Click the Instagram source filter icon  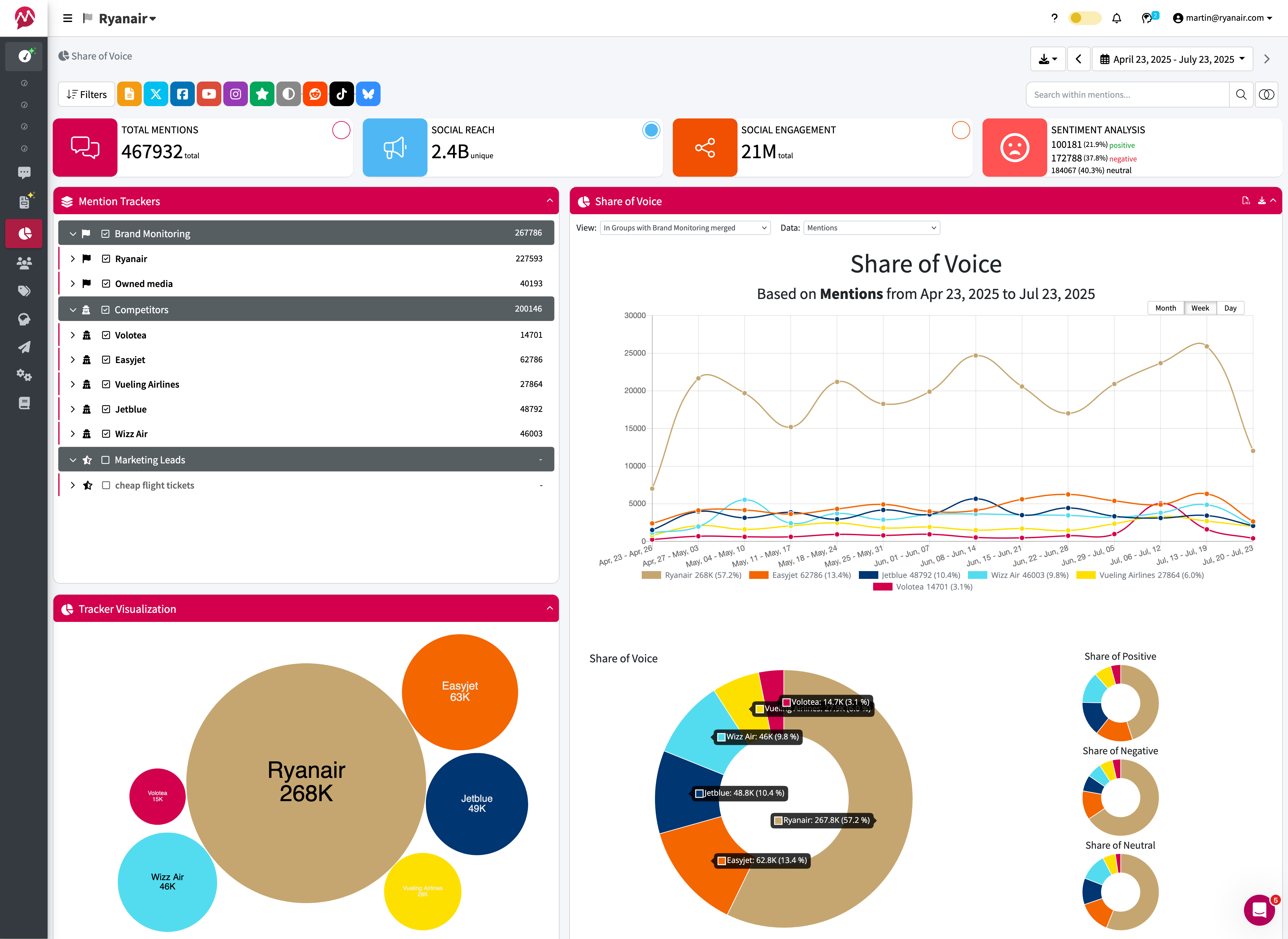(x=235, y=94)
